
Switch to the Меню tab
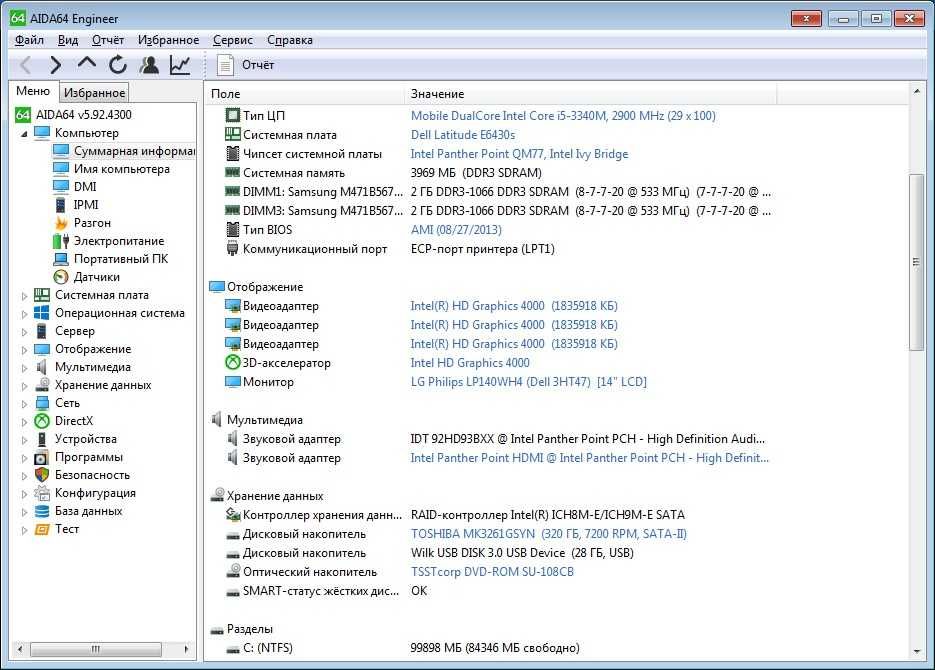pyautogui.click(x=33, y=91)
